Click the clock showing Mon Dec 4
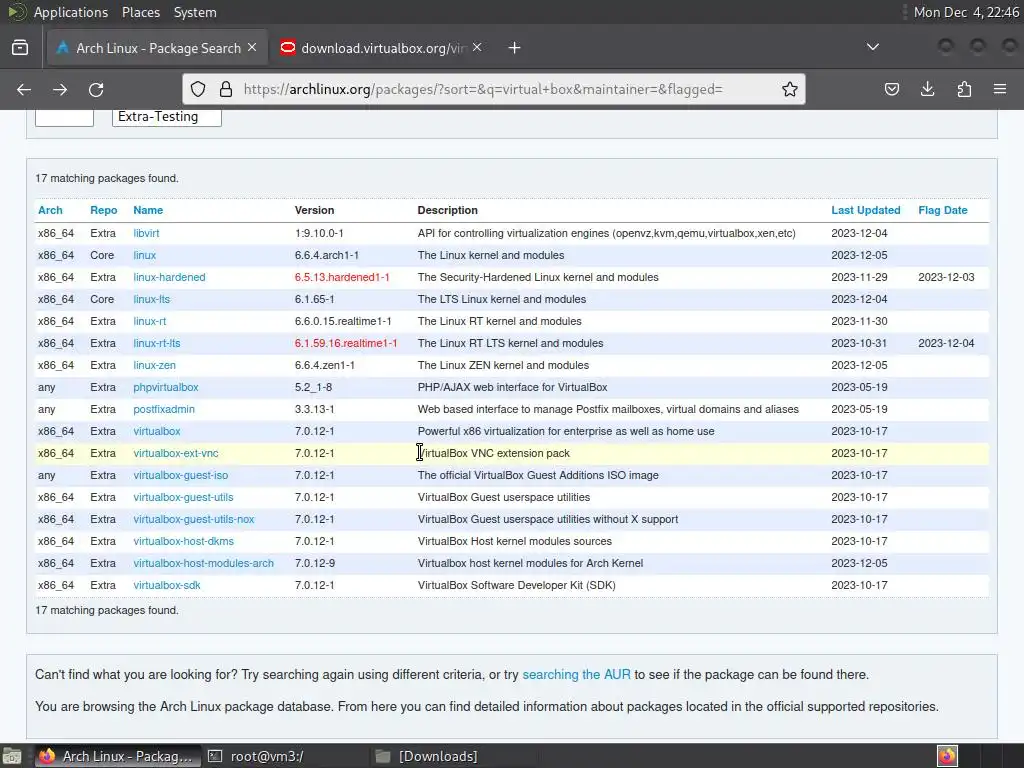This screenshot has height=768, width=1024. click(x=966, y=12)
